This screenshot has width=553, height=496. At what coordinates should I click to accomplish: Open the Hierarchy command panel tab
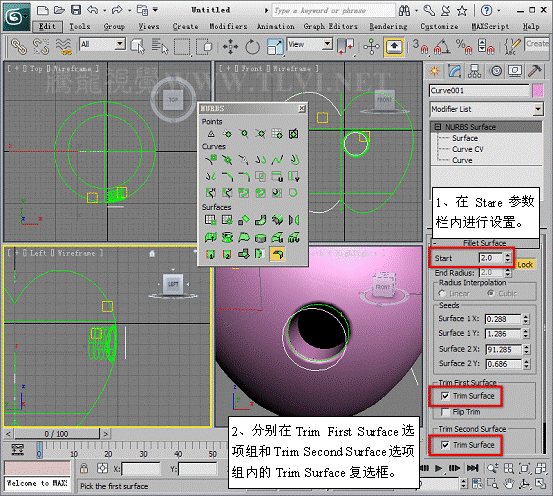475,71
